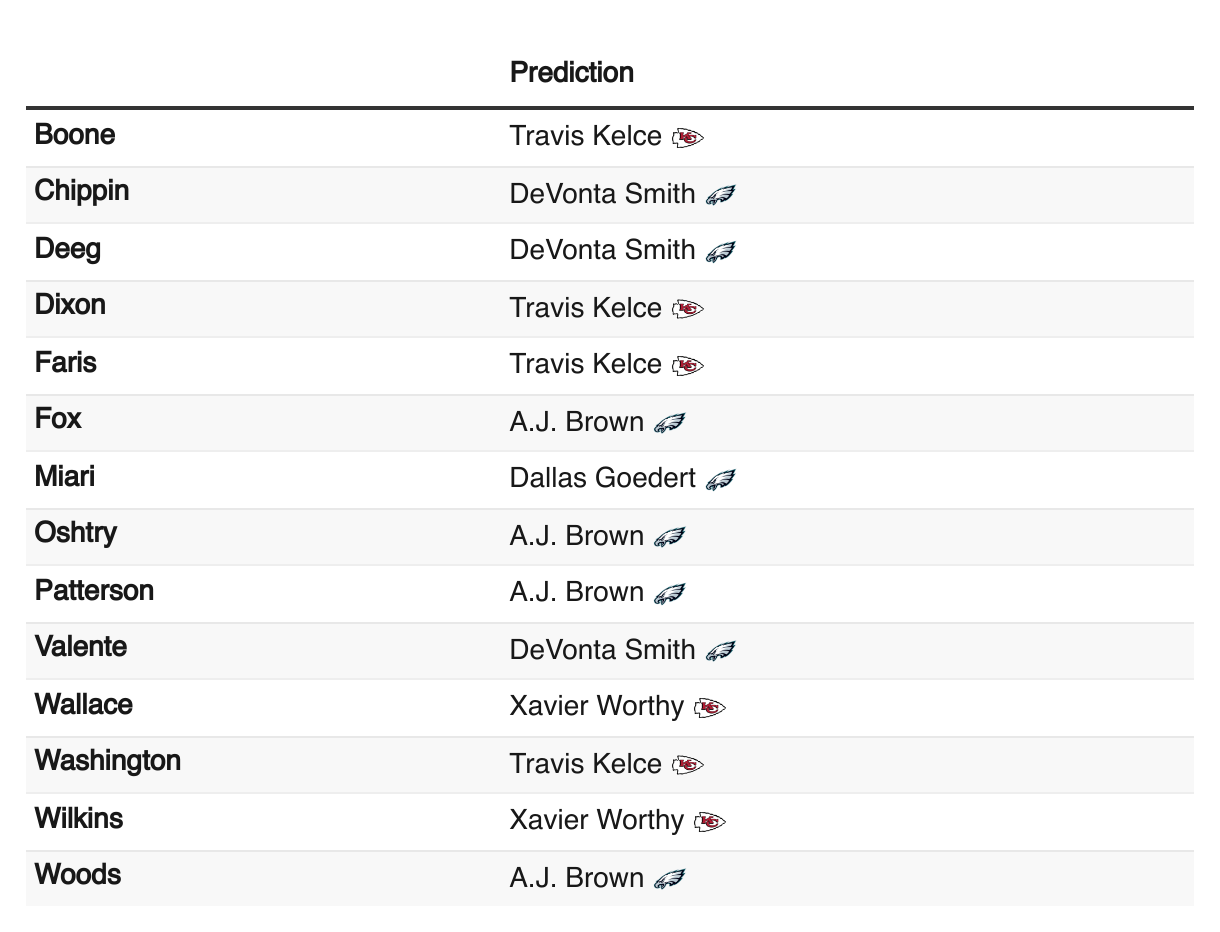Click the Eagles logo in Deeg's row
The width and height of the screenshot is (1220, 932).
(x=720, y=251)
